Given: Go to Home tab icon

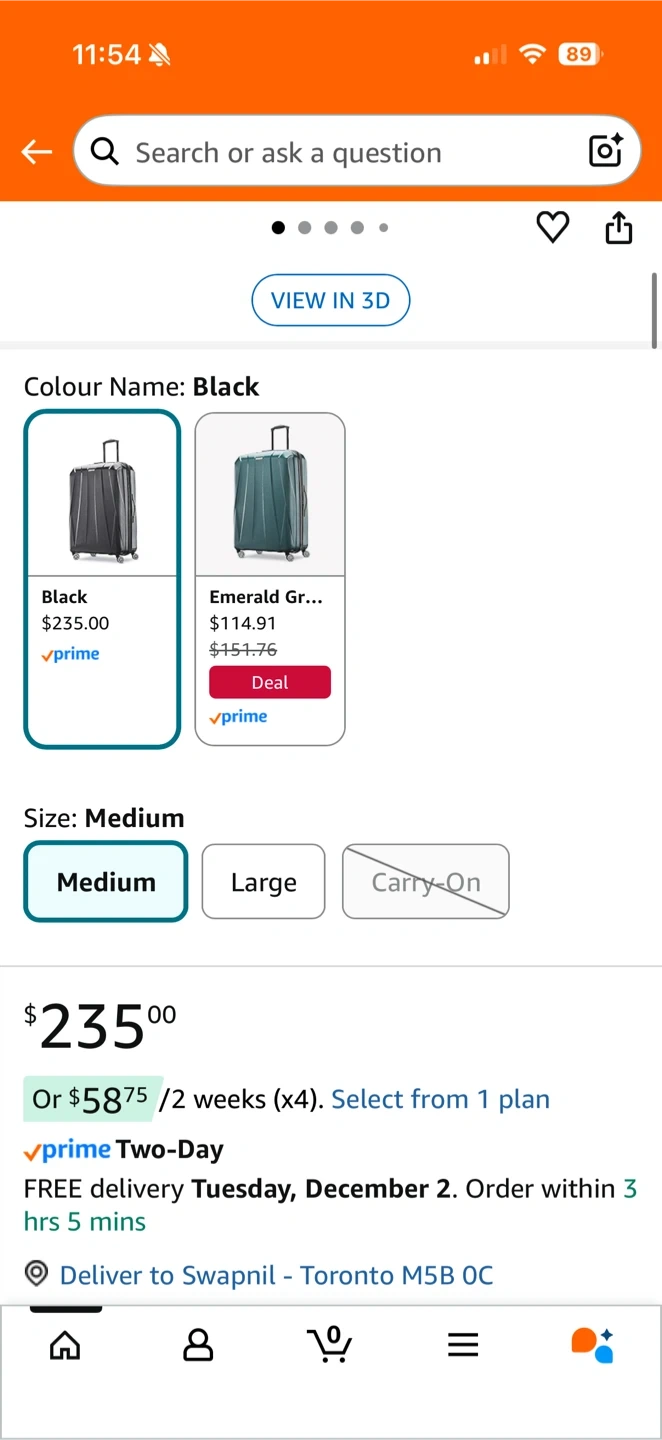Looking at the screenshot, I should coord(65,1345).
